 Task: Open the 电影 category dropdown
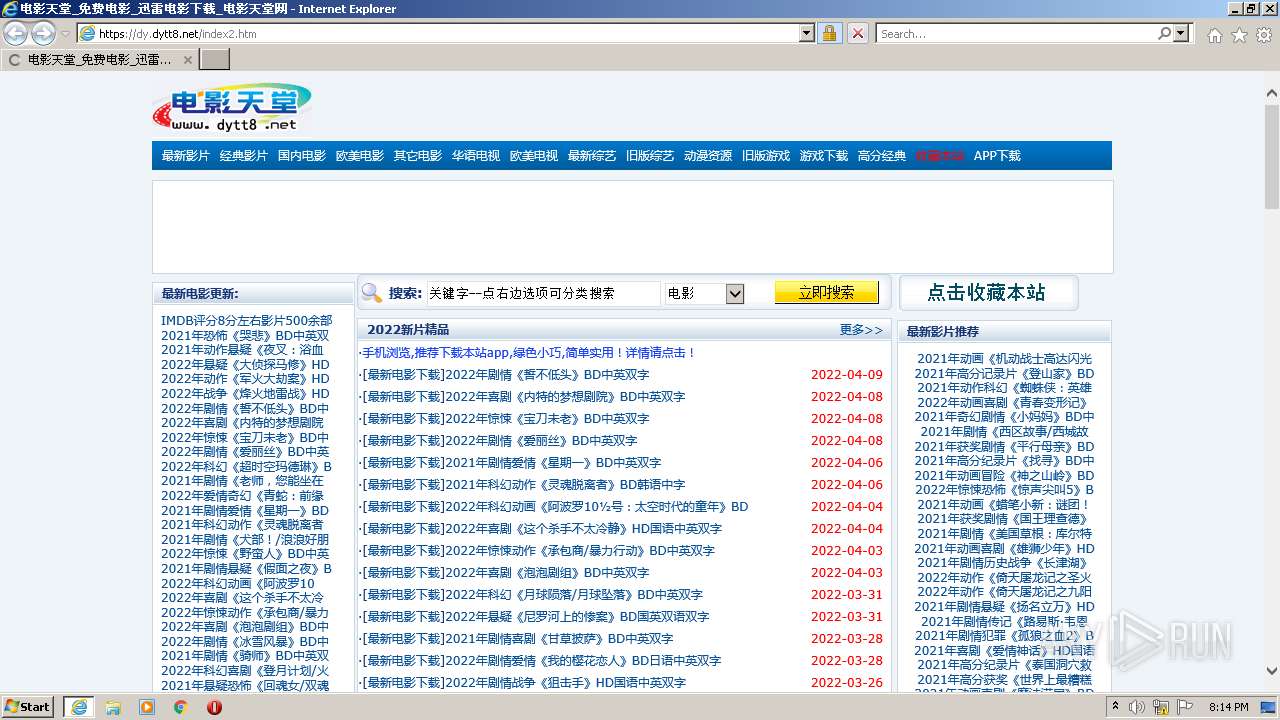click(705, 293)
